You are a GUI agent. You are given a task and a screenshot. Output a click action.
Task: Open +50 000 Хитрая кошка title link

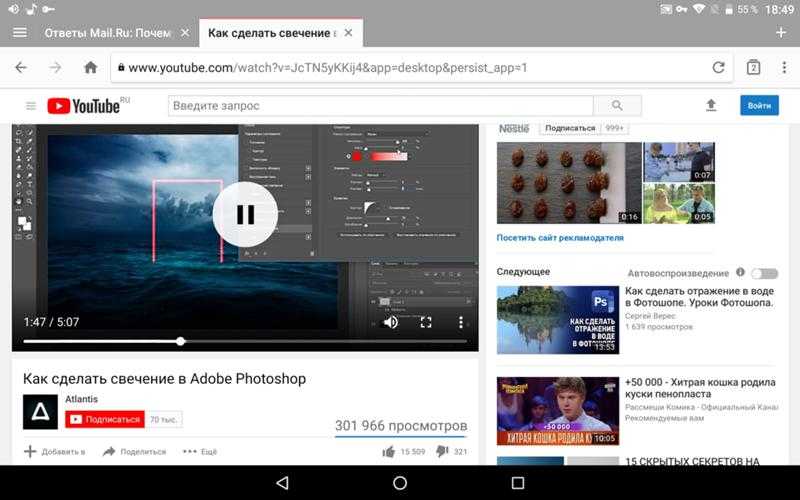[700, 388]
